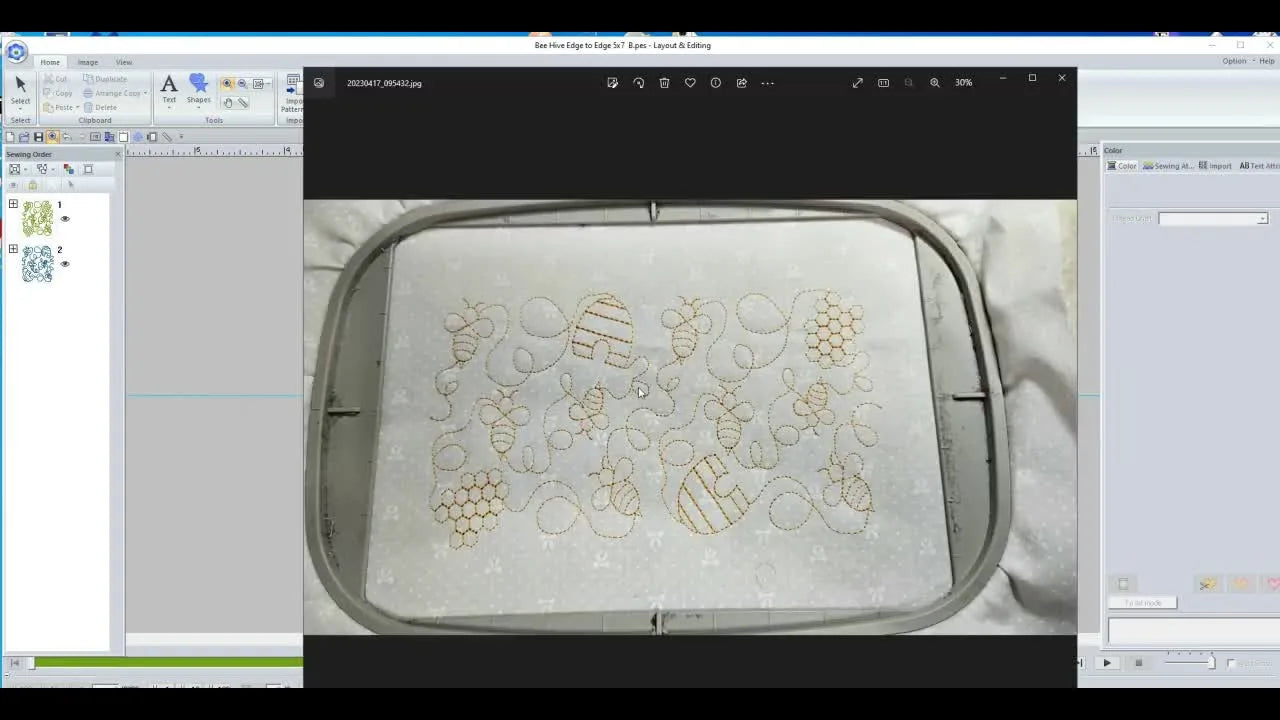Viewport: 1280px width, 720px height.
Task: Select the Text tool
Action: coord(169,92)
